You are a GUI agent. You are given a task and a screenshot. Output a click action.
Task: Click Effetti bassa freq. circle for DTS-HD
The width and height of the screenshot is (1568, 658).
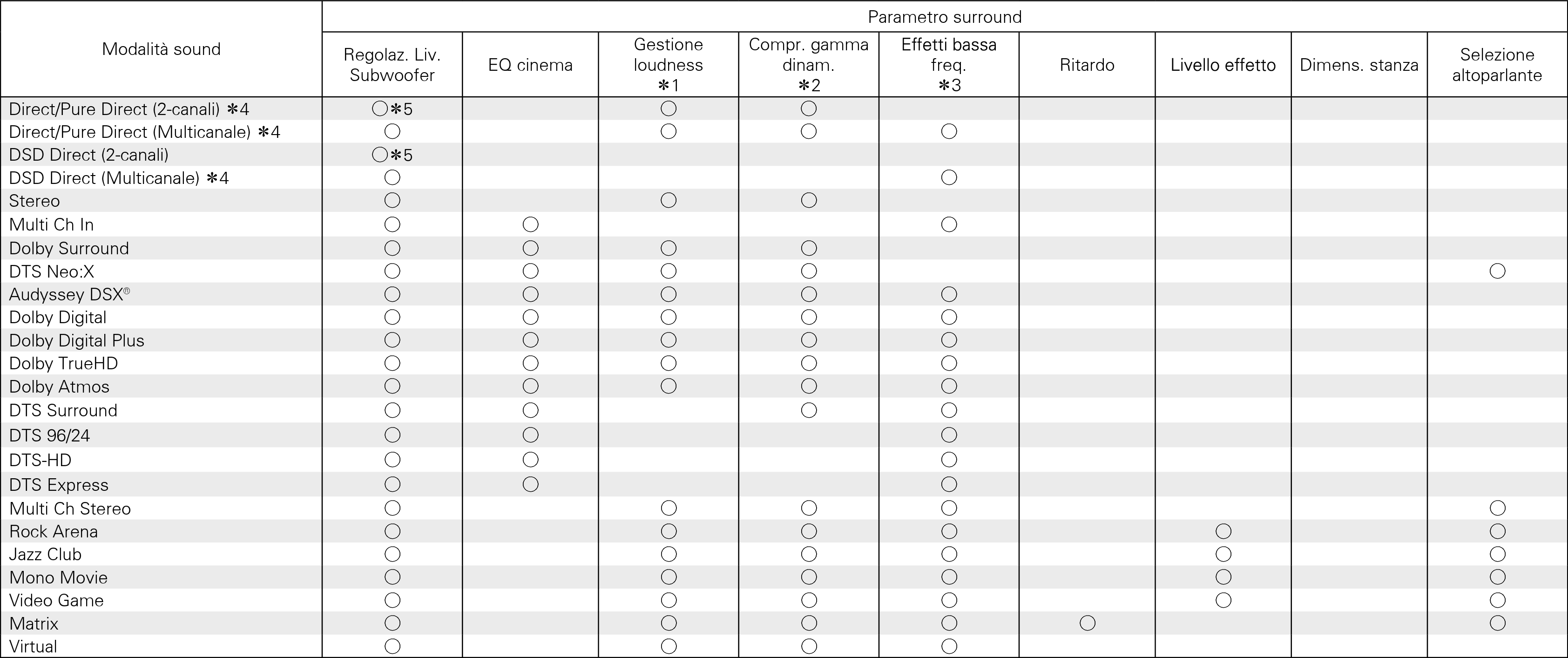click(949, 460)
